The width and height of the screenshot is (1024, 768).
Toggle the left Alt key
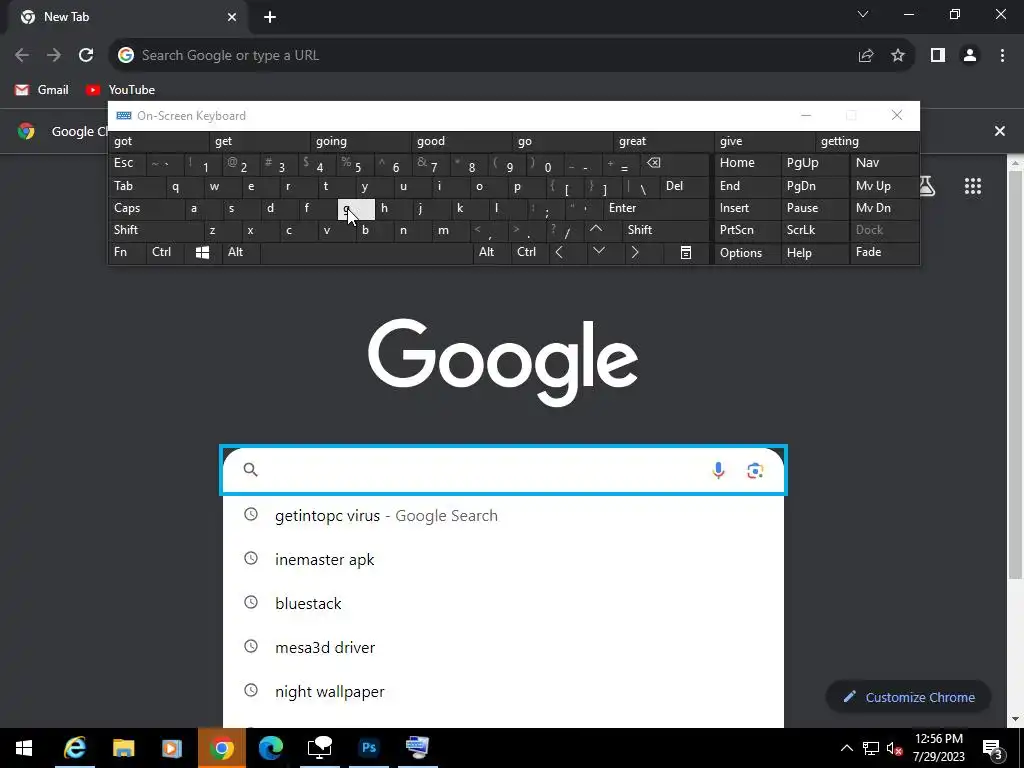[241, 252]
